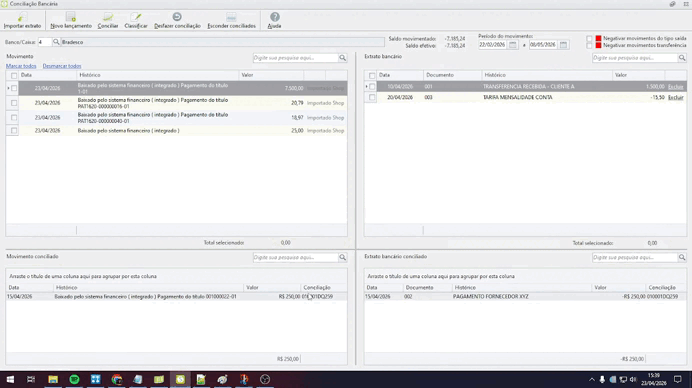Screen dimensions: 692x388
Task: Toggle the Extrato bancário select-all header checkbox
Action: pos(372,75)
